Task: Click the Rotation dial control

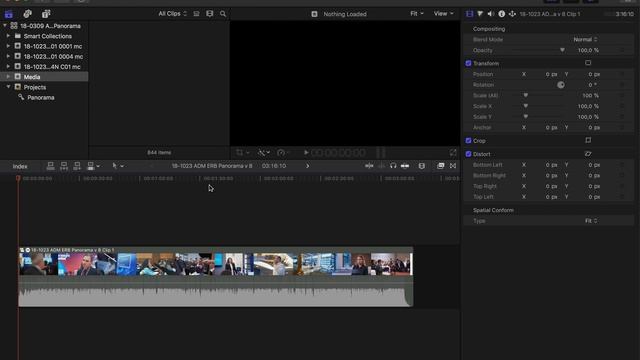Action: (x=561, y=84)
